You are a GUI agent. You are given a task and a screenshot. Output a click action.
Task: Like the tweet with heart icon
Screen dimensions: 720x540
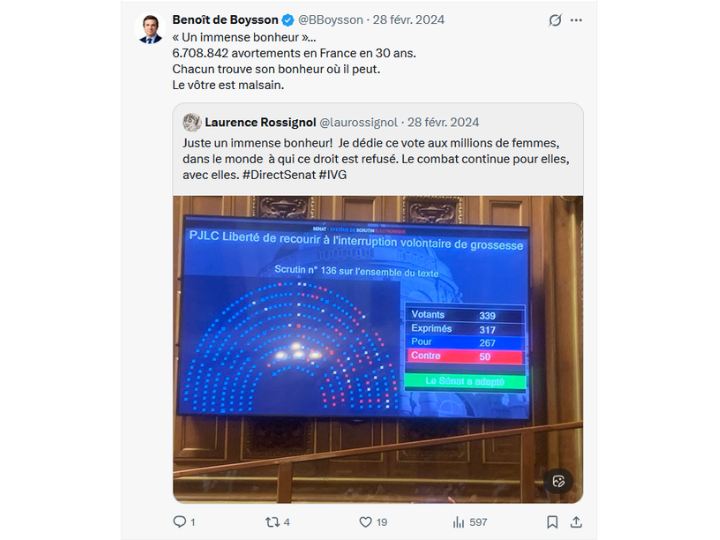pos(365,522)
